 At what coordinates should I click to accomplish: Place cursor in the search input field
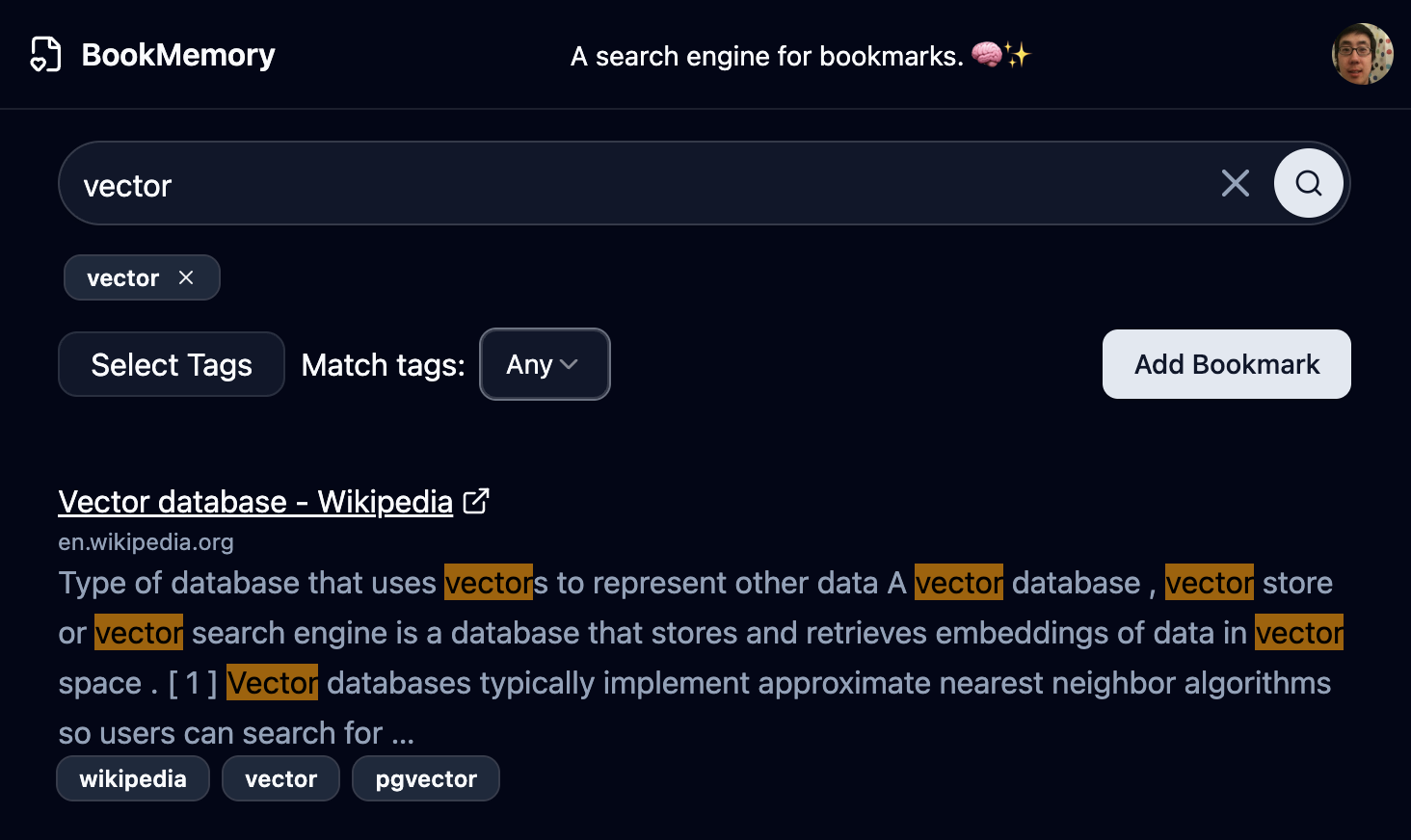tap(578, 183)
